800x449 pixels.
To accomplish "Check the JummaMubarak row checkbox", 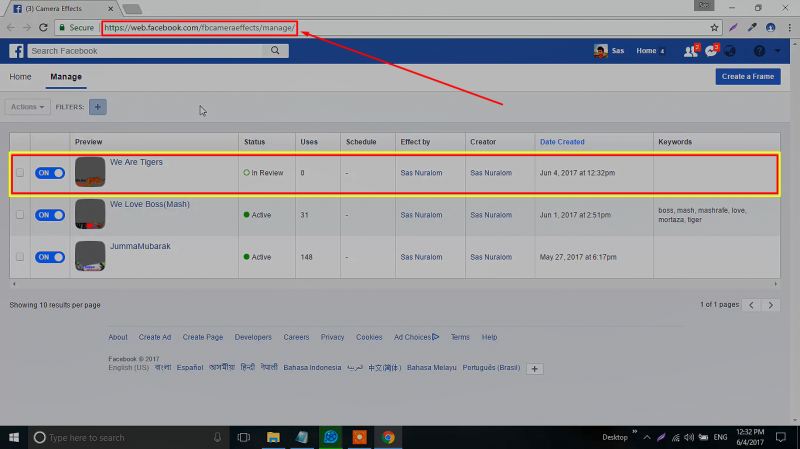I will tap(20, 257).
